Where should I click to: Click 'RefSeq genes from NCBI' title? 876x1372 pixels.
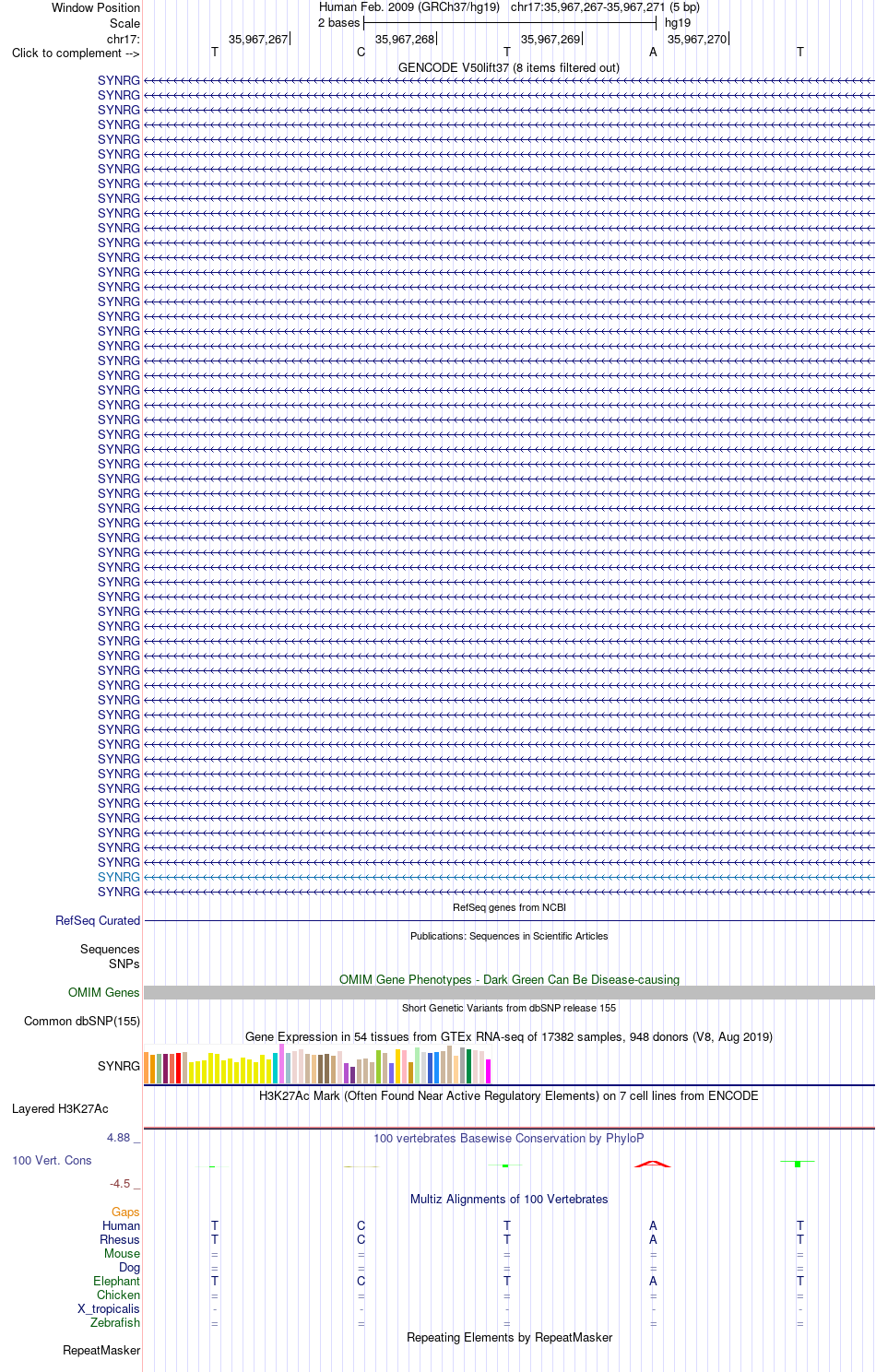coord(509,907)
